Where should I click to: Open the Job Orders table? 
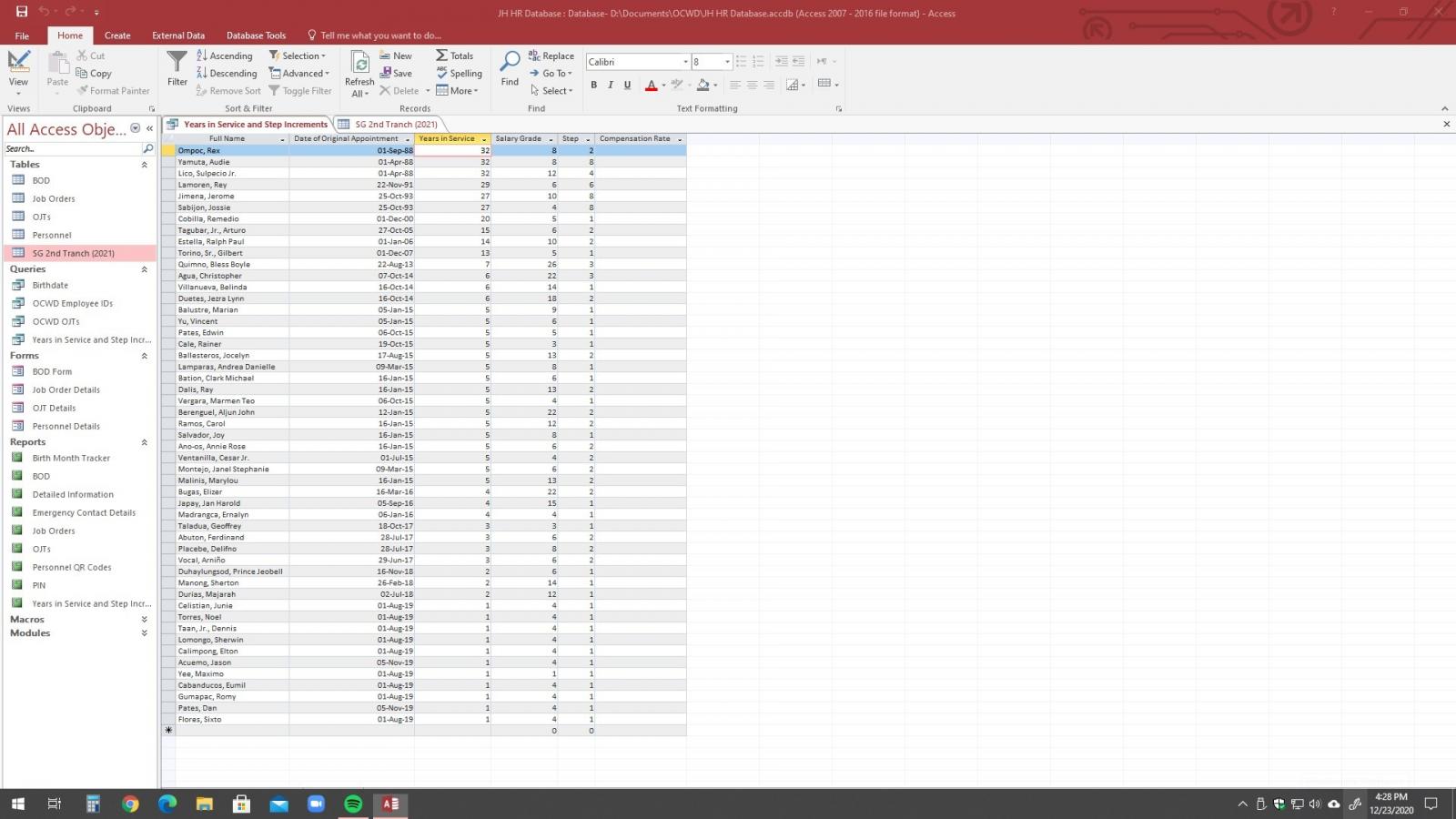[x=54, y=198]
